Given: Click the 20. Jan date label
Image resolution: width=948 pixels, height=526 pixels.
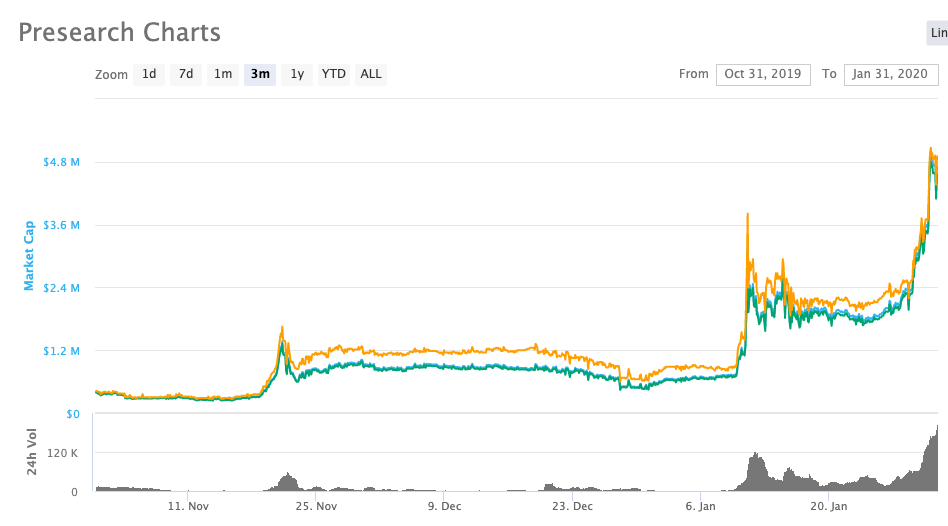Looking at the screenshot, I should pyautogui.click(x=828, y=507).
